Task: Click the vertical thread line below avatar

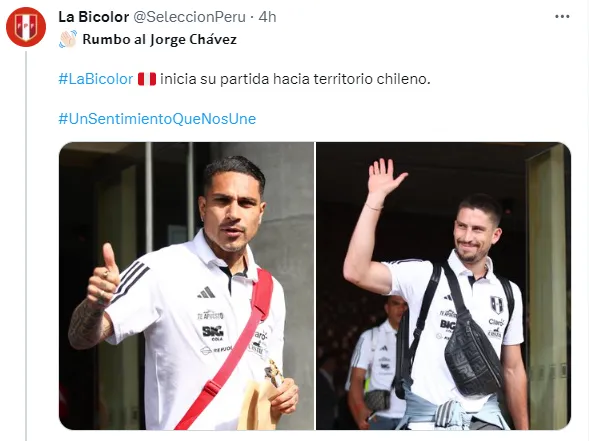Action: (26, 245)
